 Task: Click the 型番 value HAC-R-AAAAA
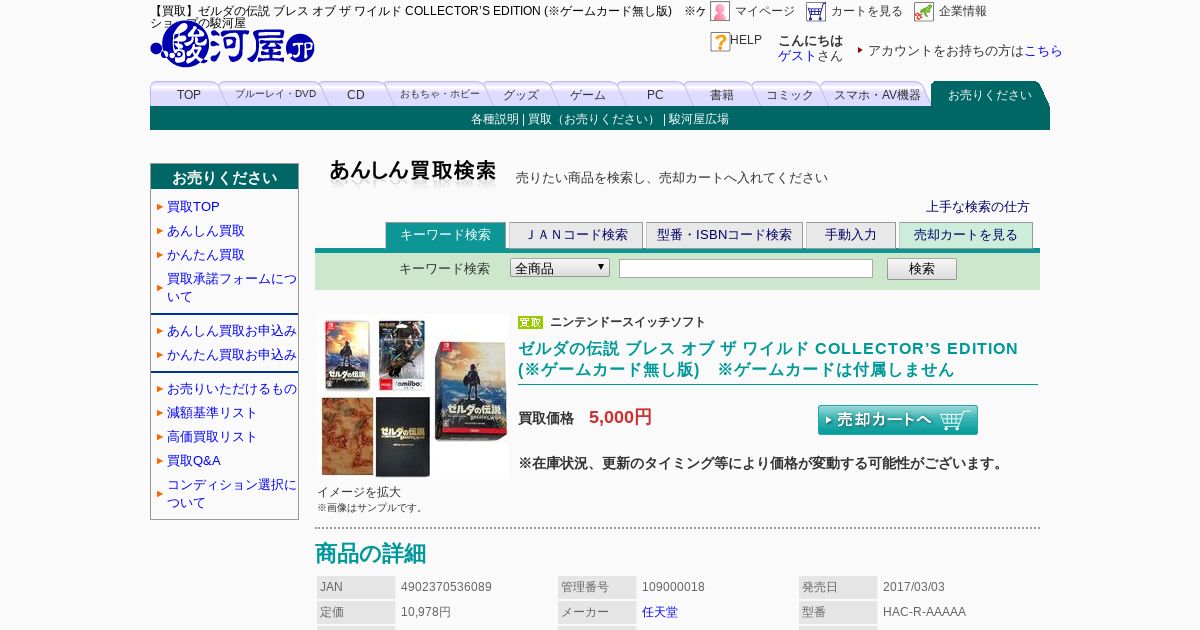point(924,612)
